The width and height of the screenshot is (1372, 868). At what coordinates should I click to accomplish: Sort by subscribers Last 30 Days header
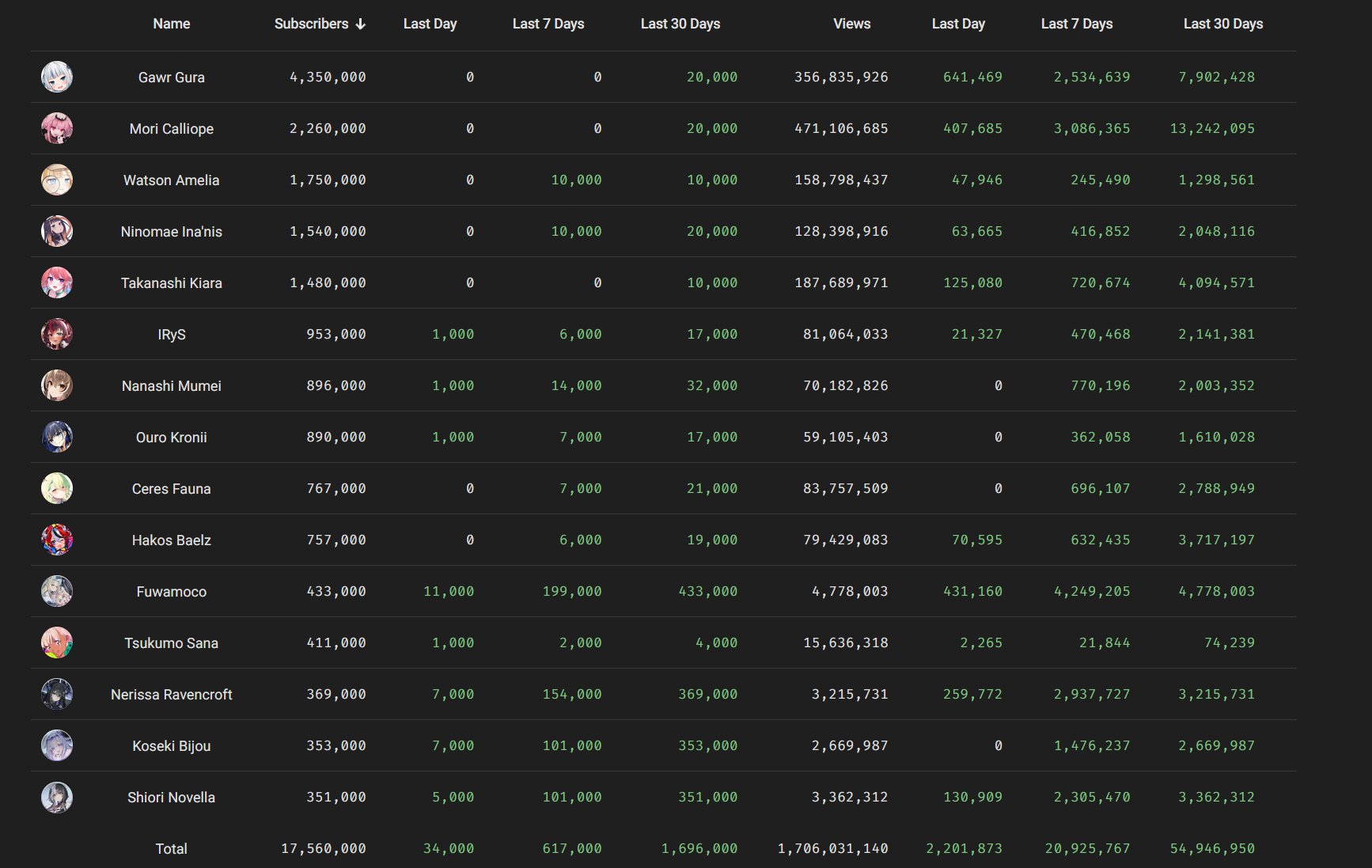click(680, 24)
